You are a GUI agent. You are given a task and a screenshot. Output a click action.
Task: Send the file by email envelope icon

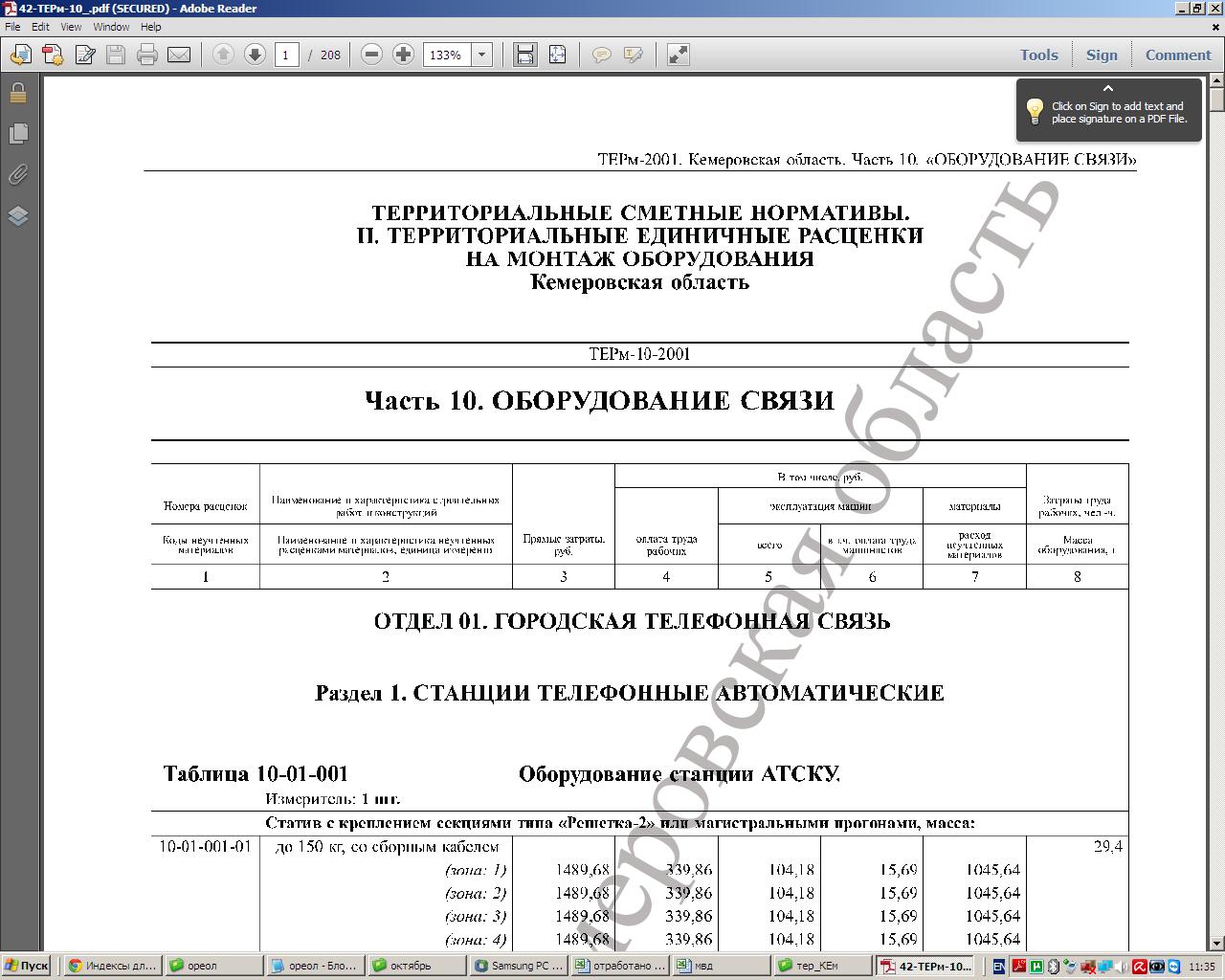pos(179,55)
